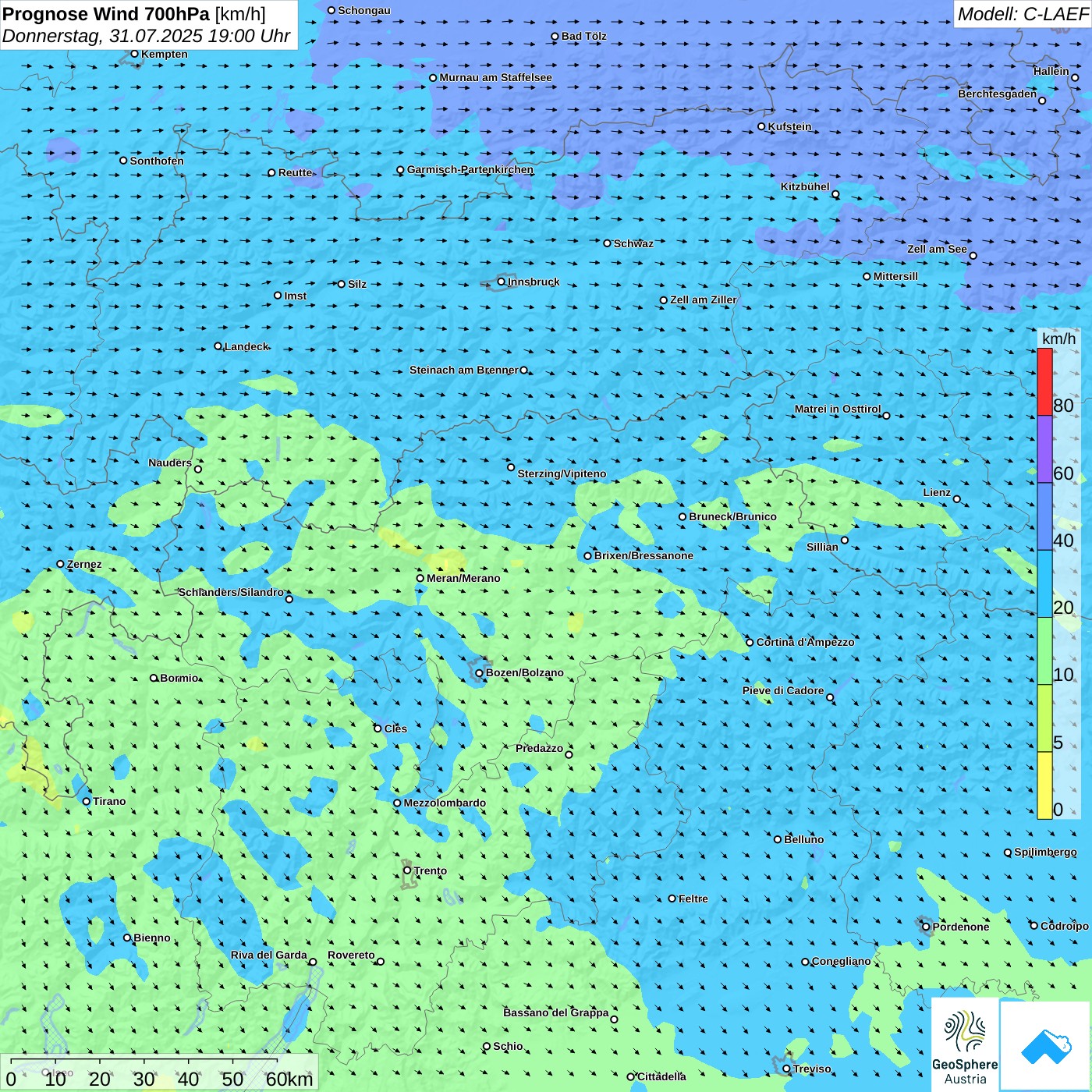Select the 'Brixen/Bressanone' place label

coord(643,555)
